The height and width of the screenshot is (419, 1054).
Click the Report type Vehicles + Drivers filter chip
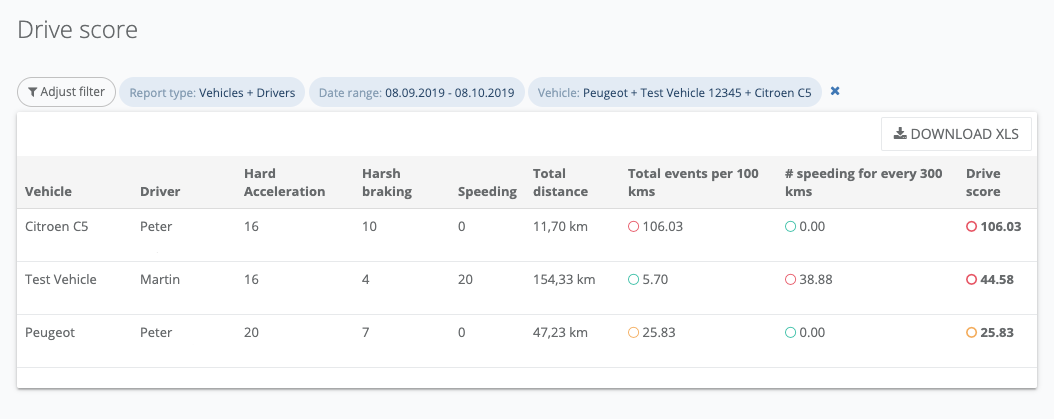pos(212,93)
